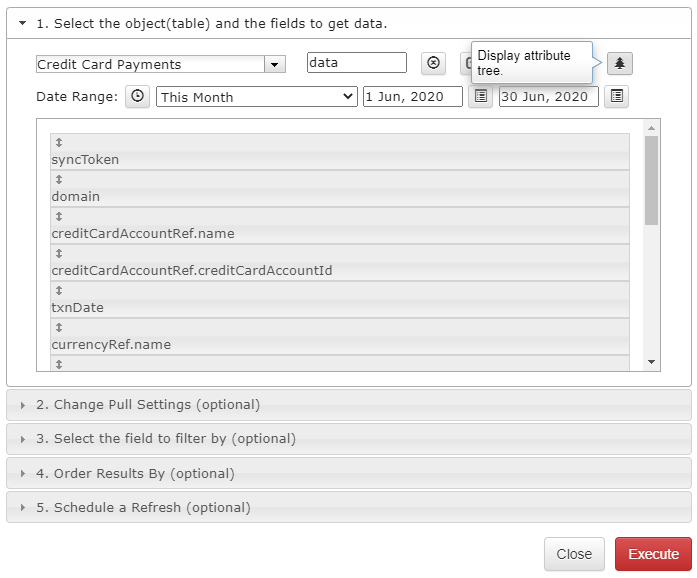Click the field list scrollbar down arrow
697x578 pixels.
click(x=651, y=362)
